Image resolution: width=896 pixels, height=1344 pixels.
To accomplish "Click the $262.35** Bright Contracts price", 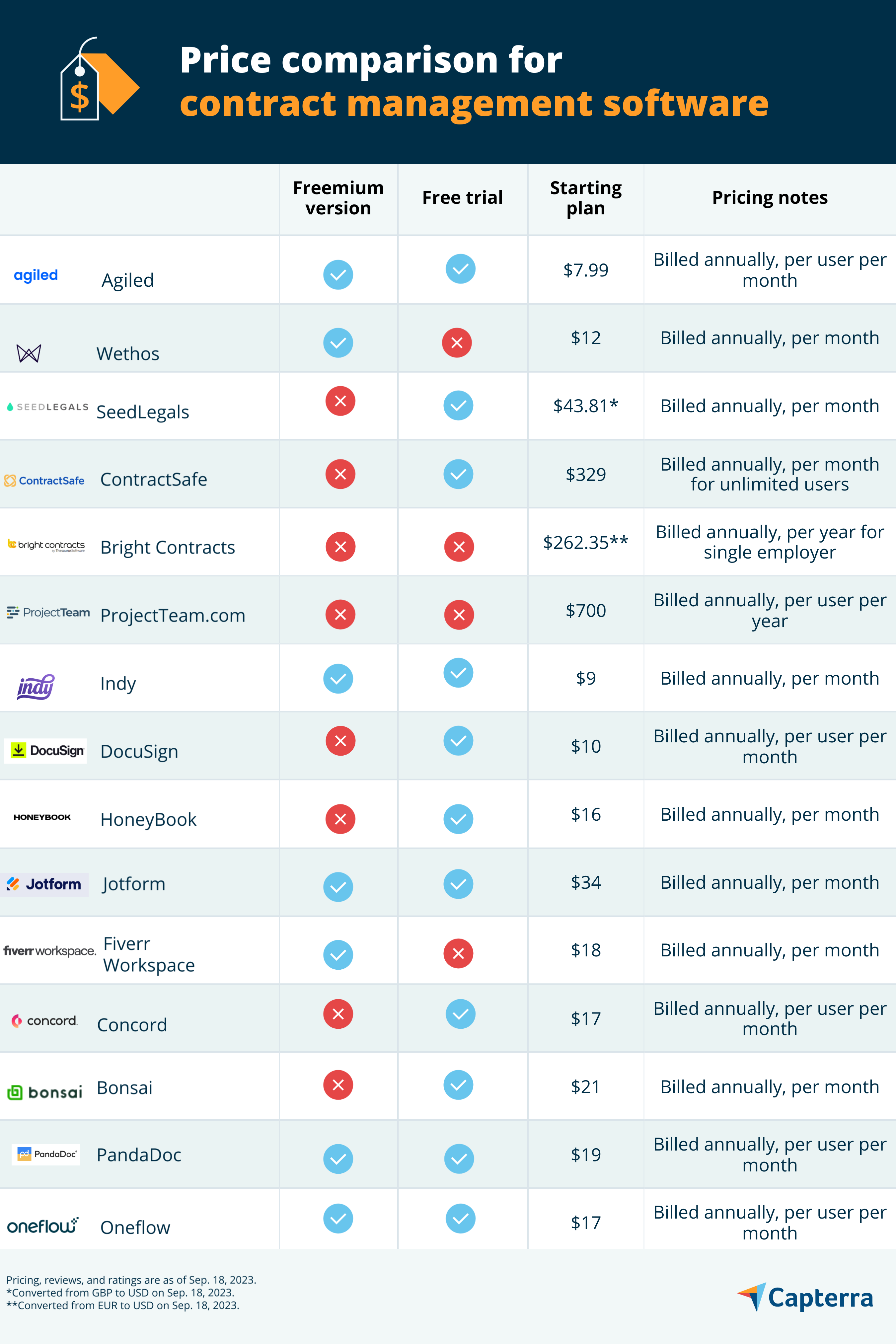I will point(586,542).
